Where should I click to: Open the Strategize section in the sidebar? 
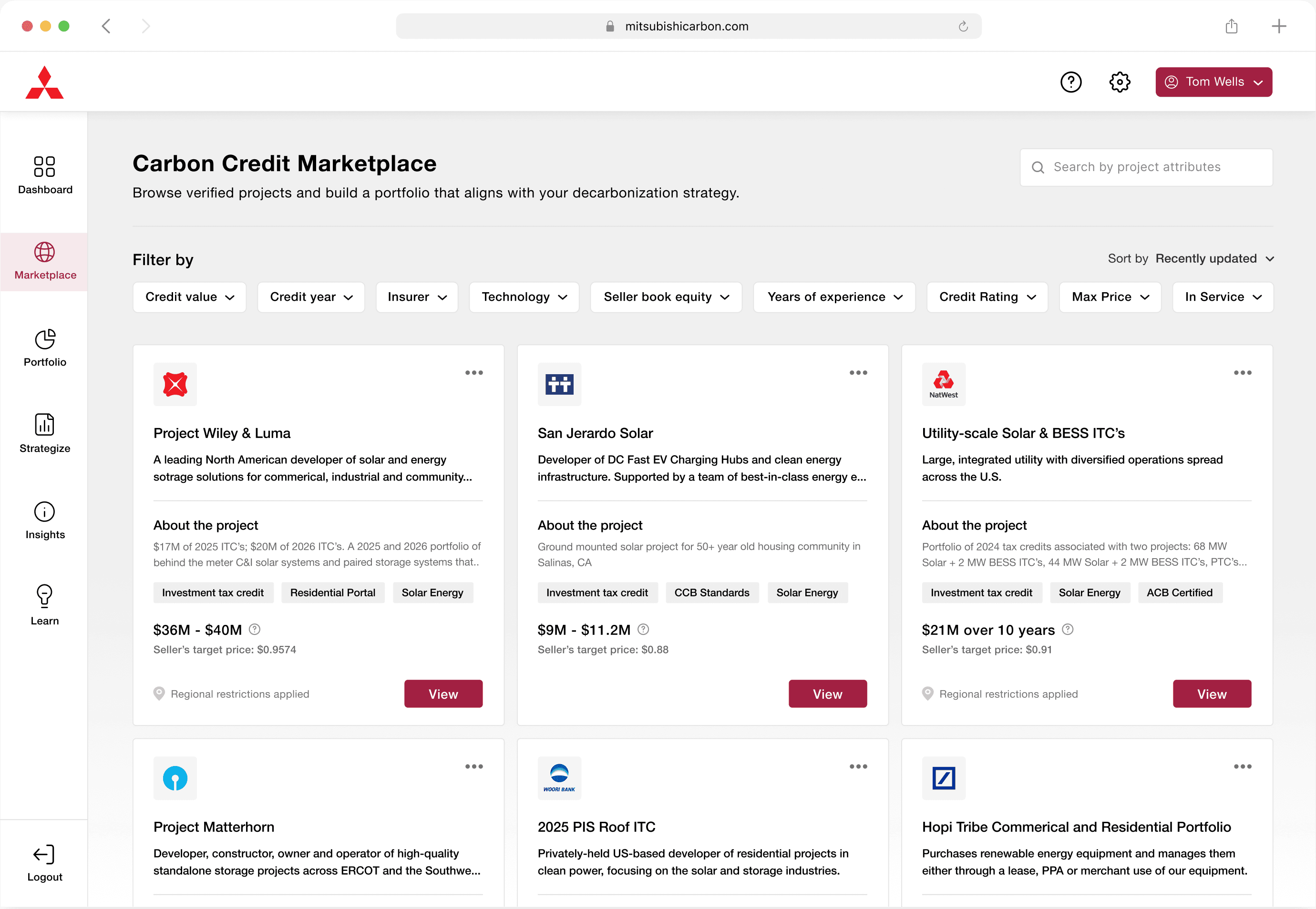pos(44,434)
